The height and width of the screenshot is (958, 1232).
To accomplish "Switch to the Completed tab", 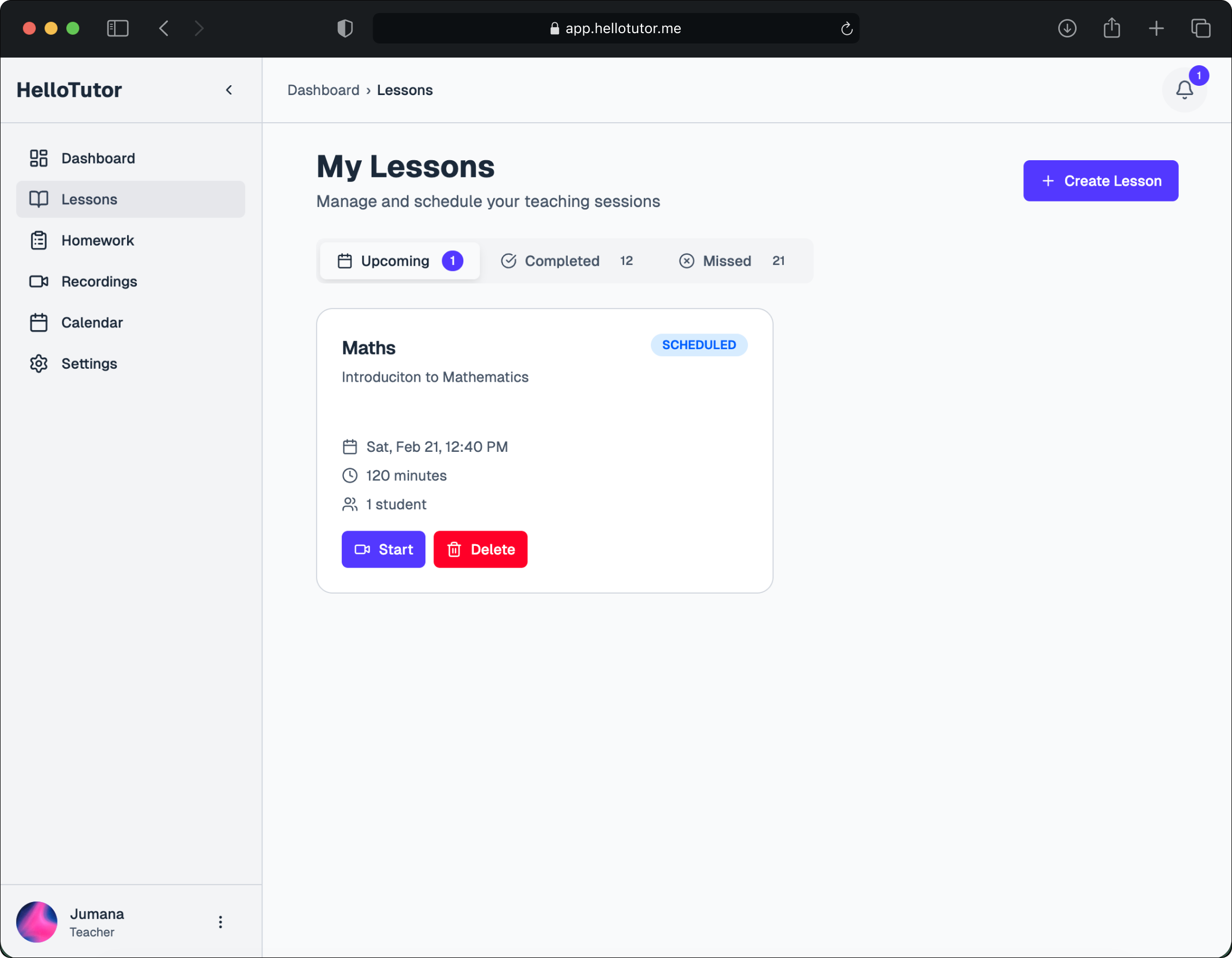I will click(567, 261).
